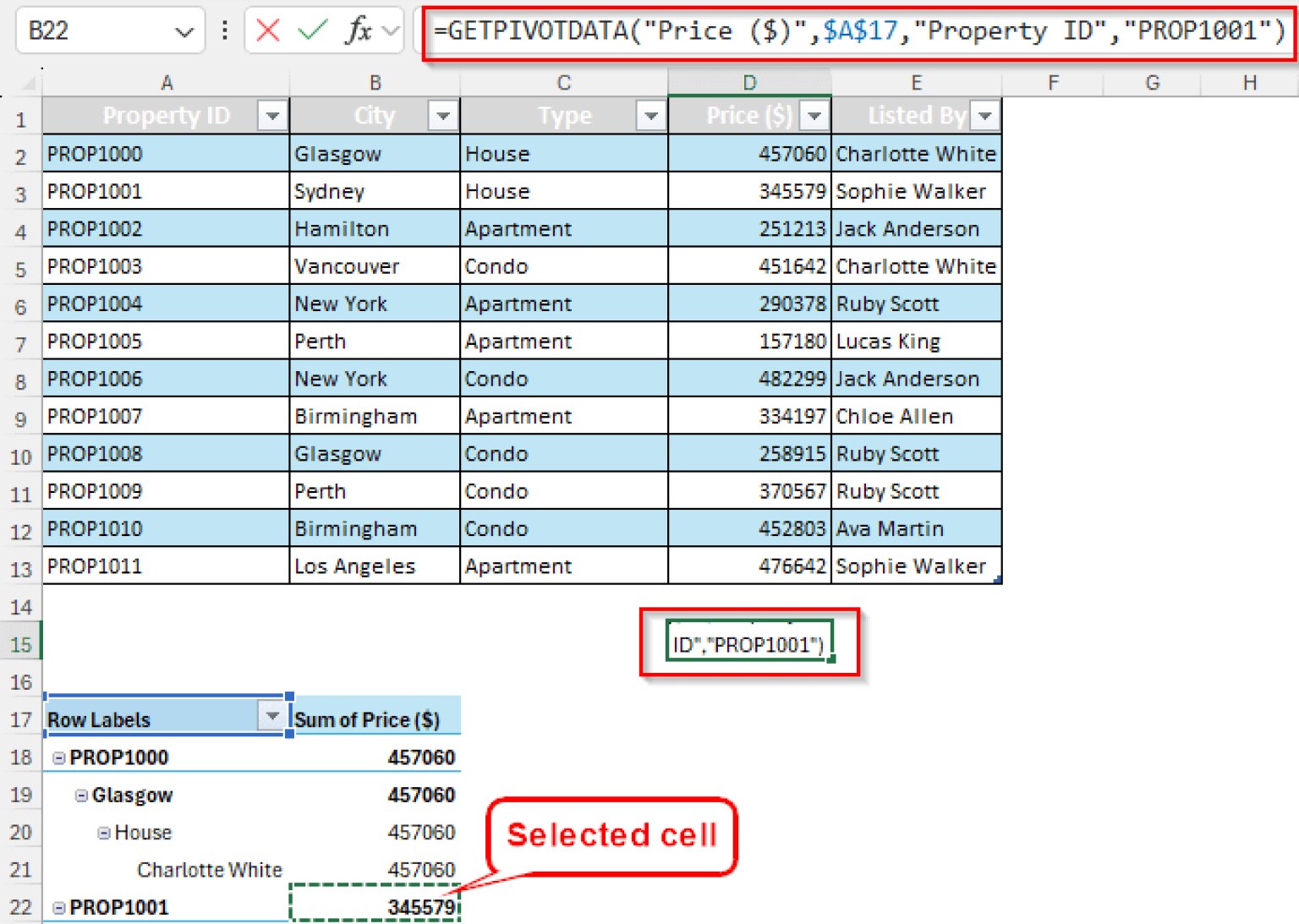This screenshot has width=1299, height=924.
Task: Open the Property ID column filter
Action: [272, 116]
